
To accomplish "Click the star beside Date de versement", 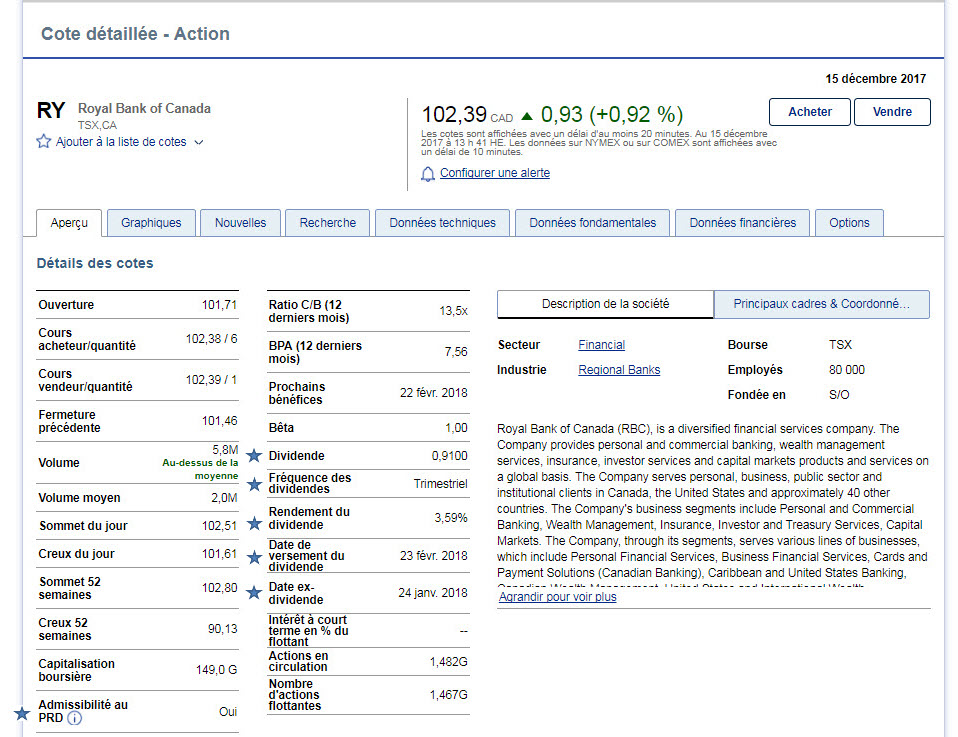I will coord(254,557).
